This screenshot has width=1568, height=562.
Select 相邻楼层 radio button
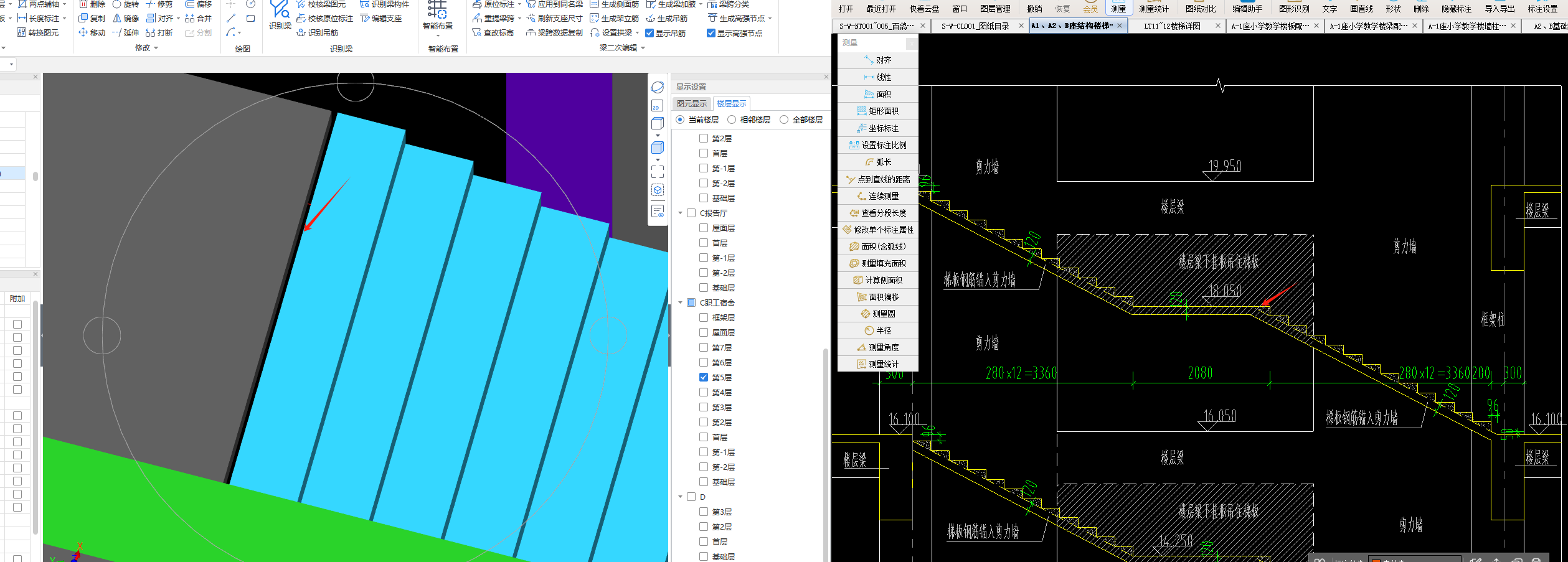[x=732, y=119]
